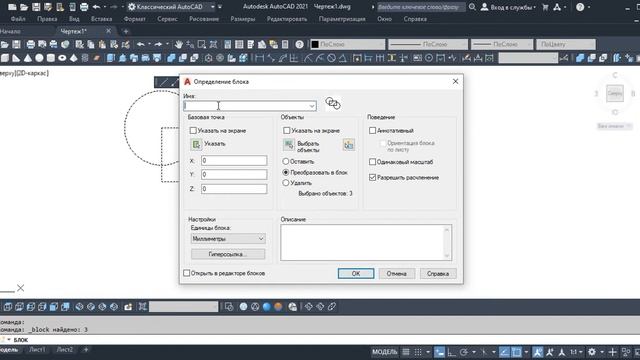Click the redo arrow on standard toolbar

pyautogui.click(x=158, y=44)
